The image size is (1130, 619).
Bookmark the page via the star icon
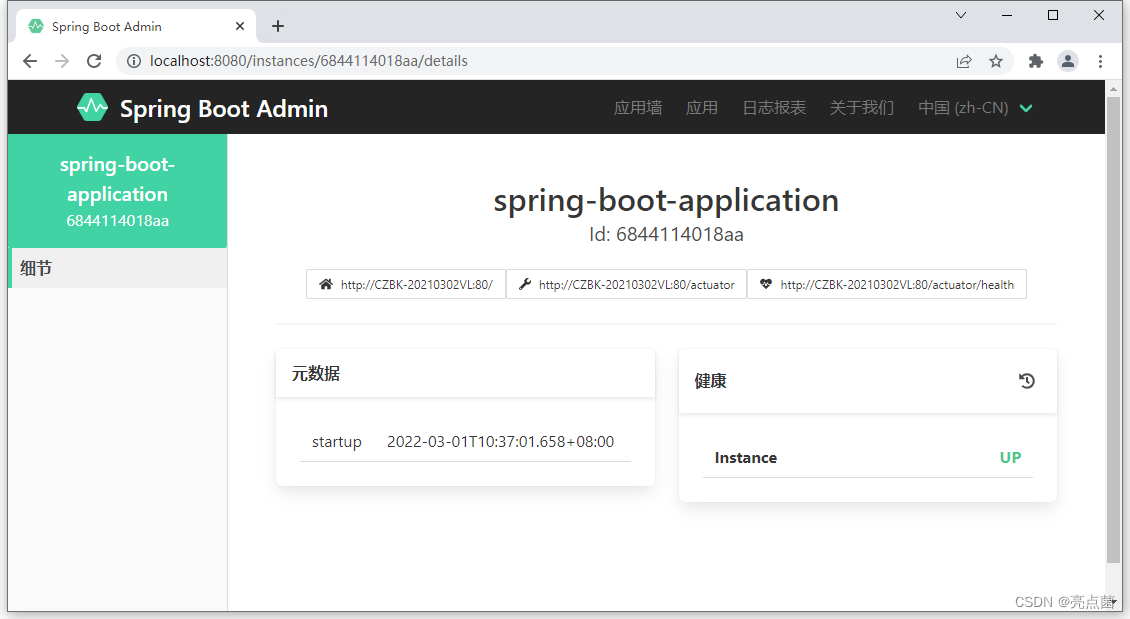996,61
